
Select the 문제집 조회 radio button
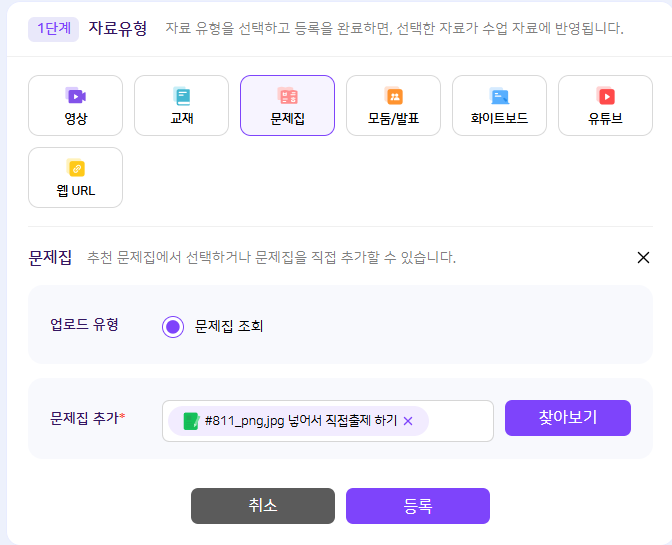pos(173,327)
